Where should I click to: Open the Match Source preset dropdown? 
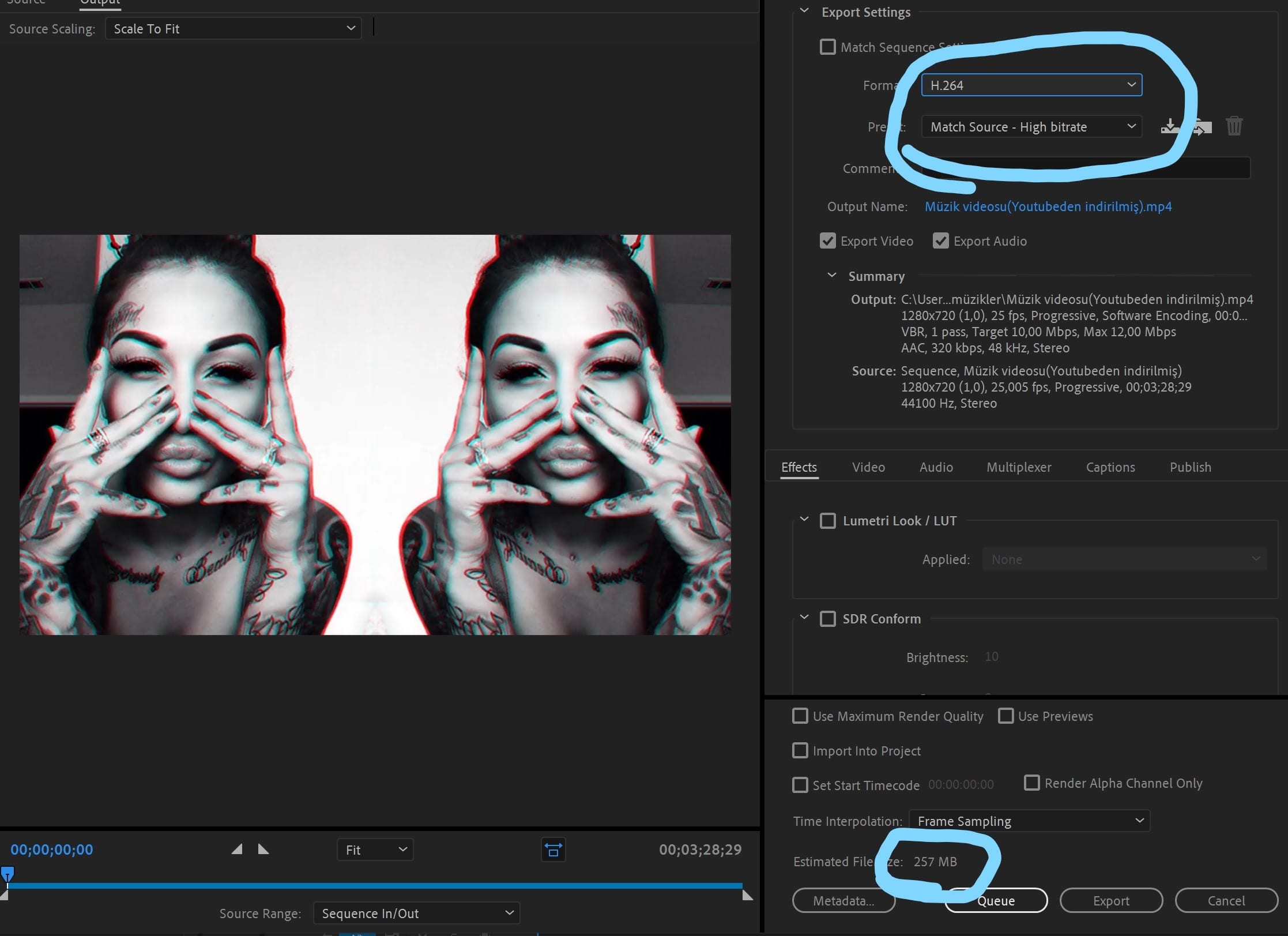click(x=1031, y=127)
